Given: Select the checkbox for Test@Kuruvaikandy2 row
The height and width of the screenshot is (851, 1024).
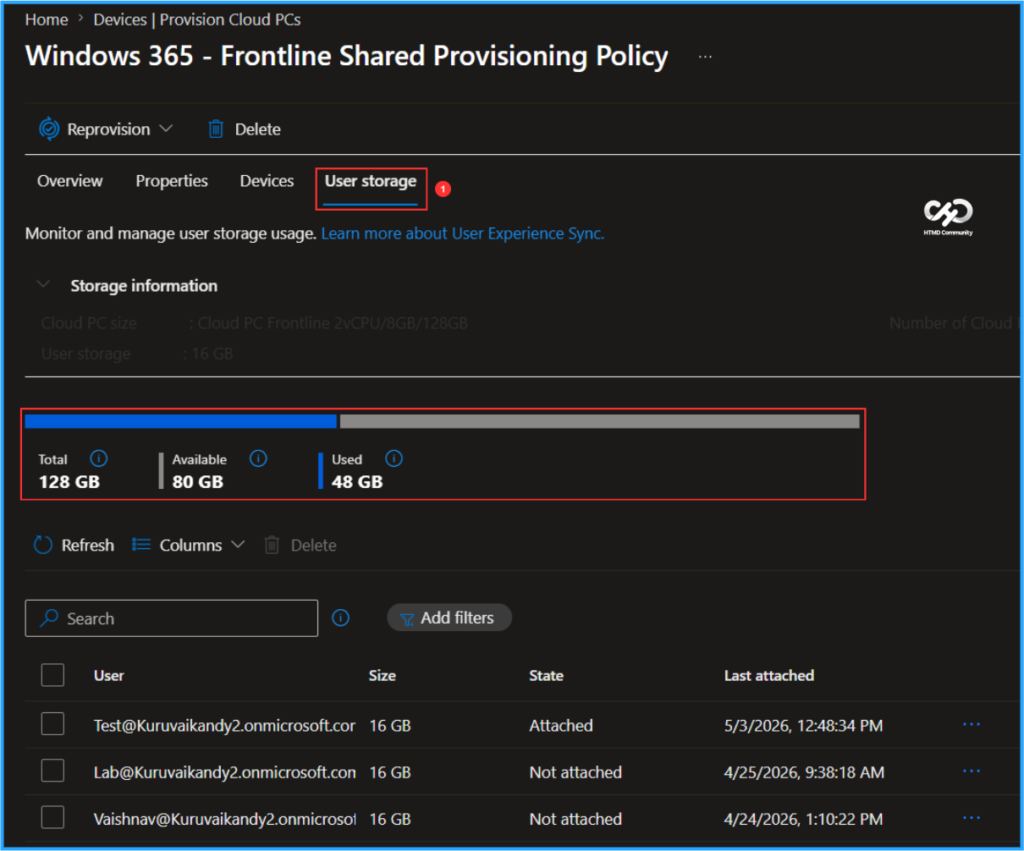Looking at the screenshot, I should (52, 724).
